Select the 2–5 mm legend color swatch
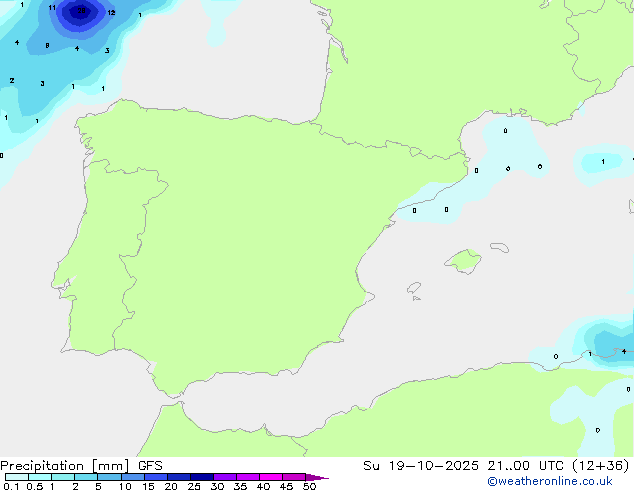Screen dimensions: 634x490 point(86,477)
